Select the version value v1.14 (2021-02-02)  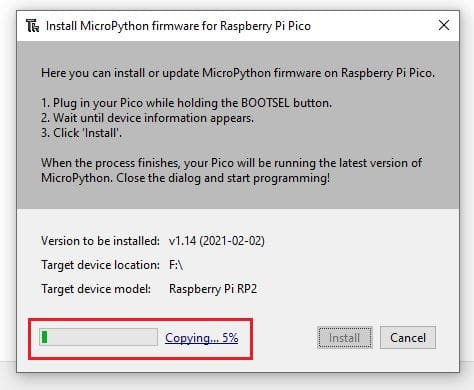tap(217, 241)
